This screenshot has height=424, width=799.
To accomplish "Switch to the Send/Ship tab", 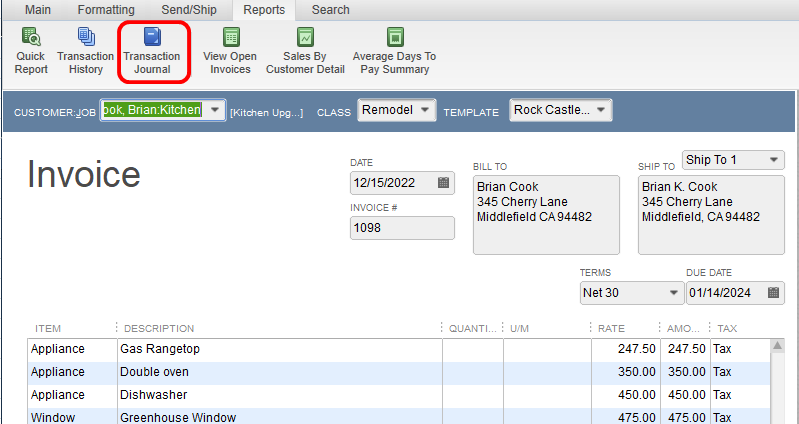I will click(189, 10).
